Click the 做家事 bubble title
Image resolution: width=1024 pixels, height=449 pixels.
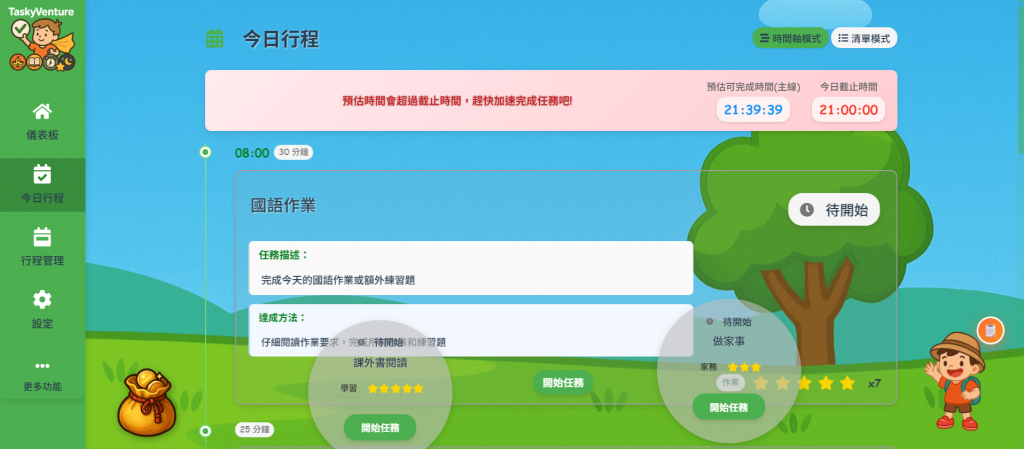point(729,341)
